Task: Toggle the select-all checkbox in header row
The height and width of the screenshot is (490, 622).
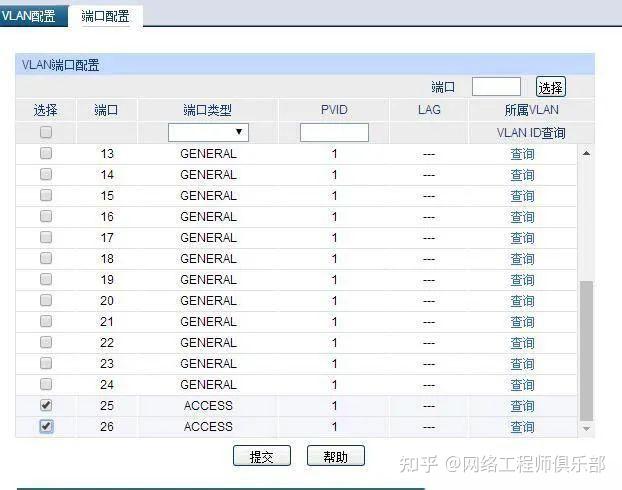Action: (x=46, y=132)
